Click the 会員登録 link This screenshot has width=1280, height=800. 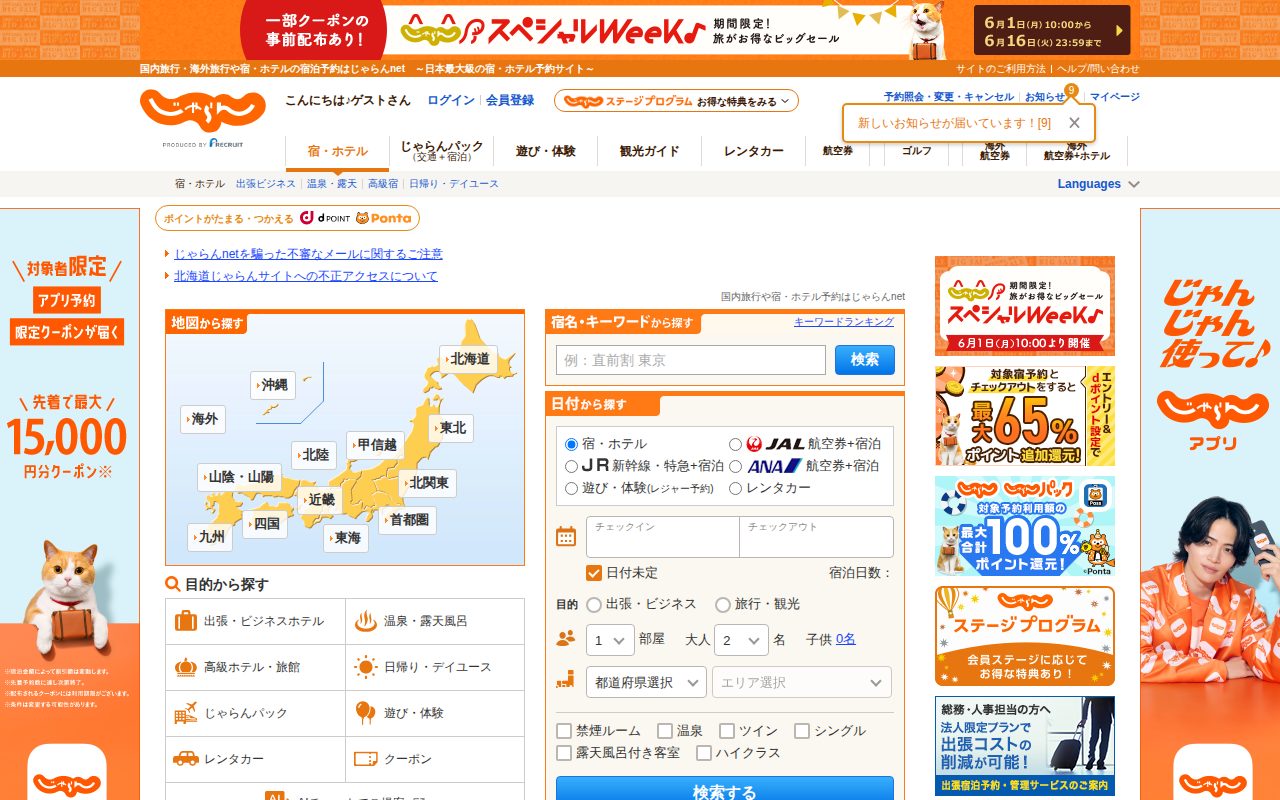click(510, 100)
